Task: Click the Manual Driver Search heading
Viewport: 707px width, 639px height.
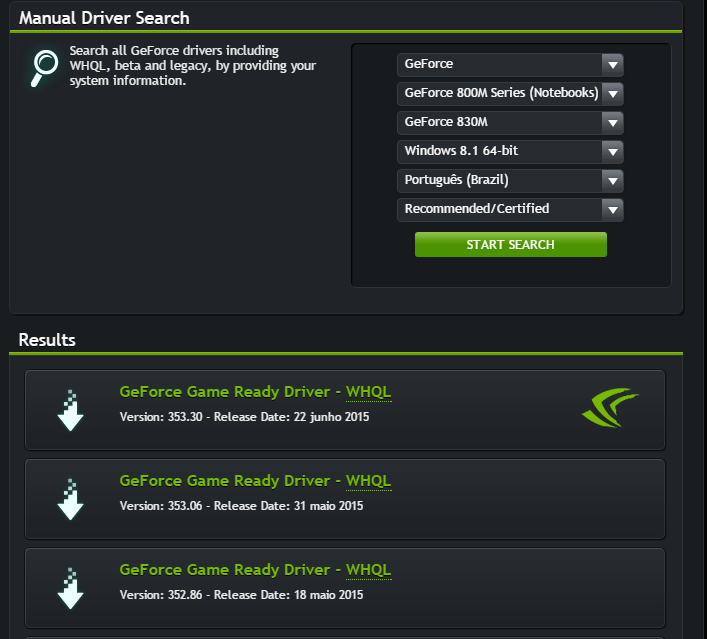Action: 104,18
